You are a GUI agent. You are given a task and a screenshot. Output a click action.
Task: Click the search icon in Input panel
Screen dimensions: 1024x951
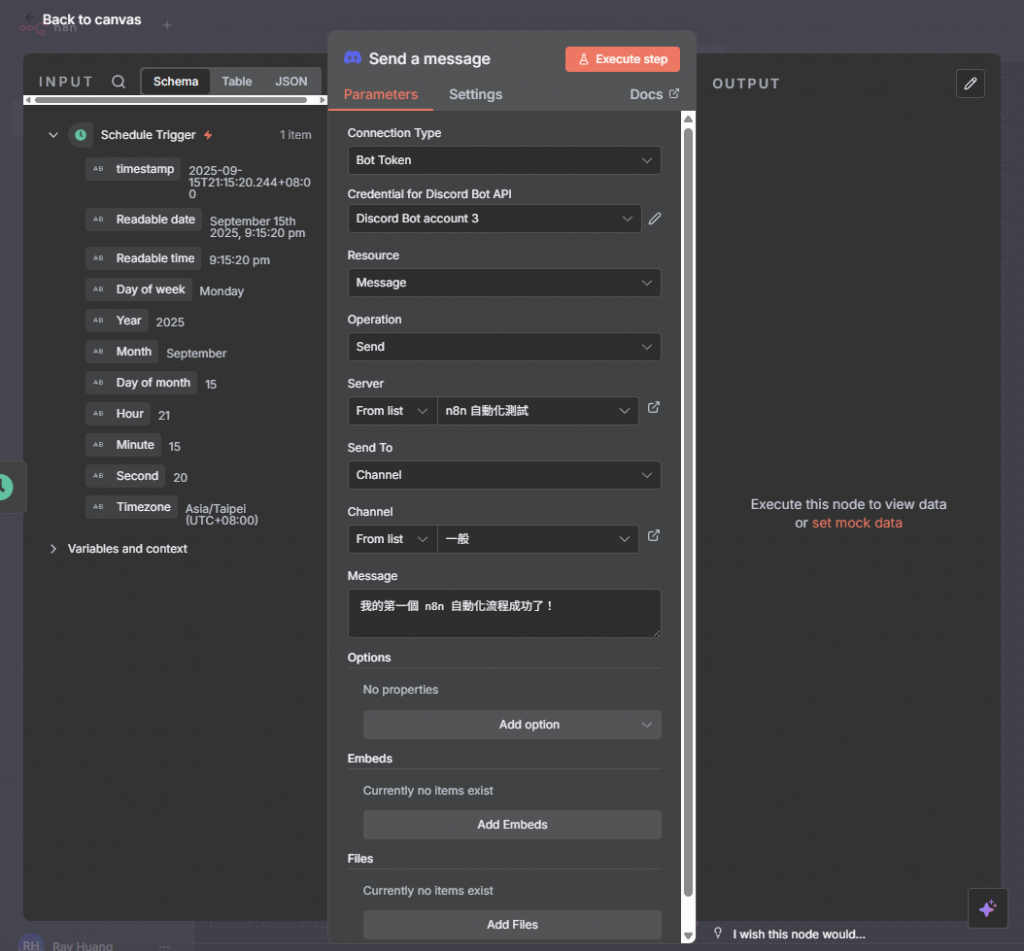(x=118, y=82)
